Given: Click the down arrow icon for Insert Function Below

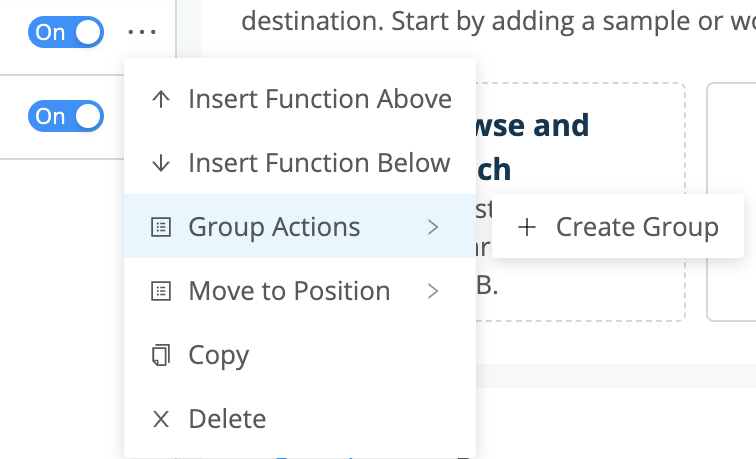Looking at the screenshot, I should [160, 163].
